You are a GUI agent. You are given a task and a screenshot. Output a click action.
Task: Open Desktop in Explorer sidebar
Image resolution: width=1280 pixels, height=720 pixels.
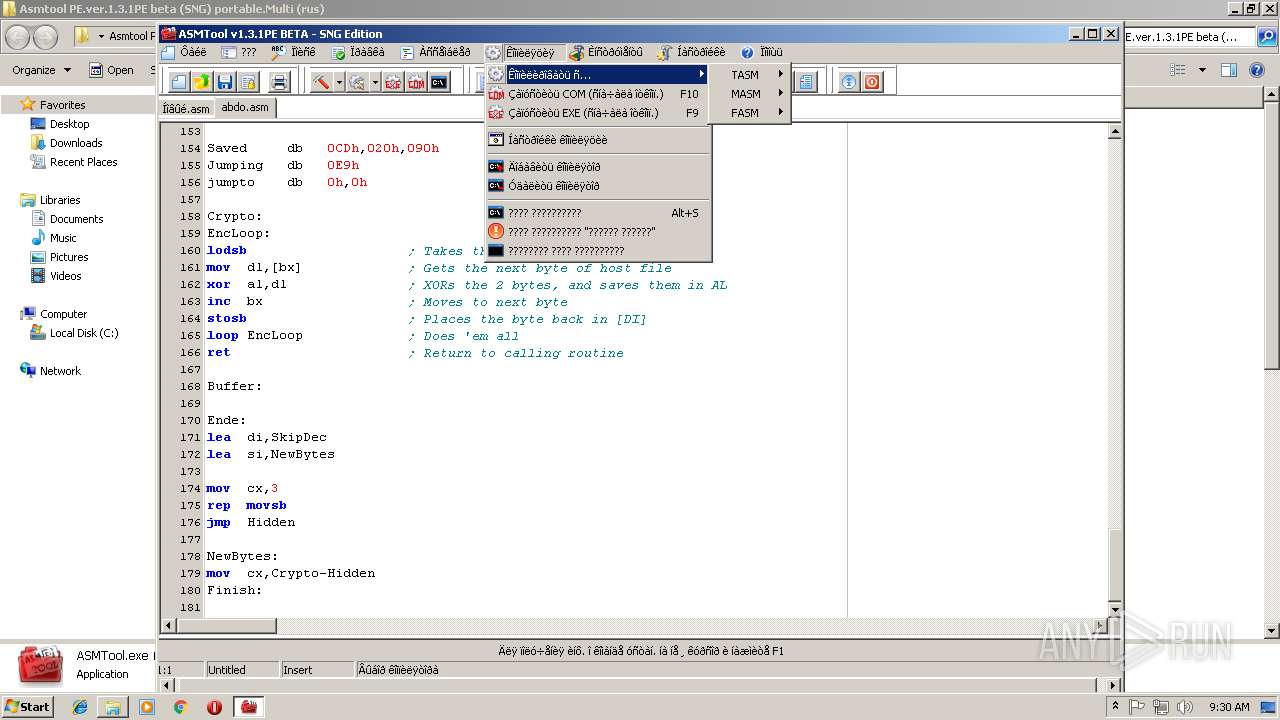pos(69,124)
